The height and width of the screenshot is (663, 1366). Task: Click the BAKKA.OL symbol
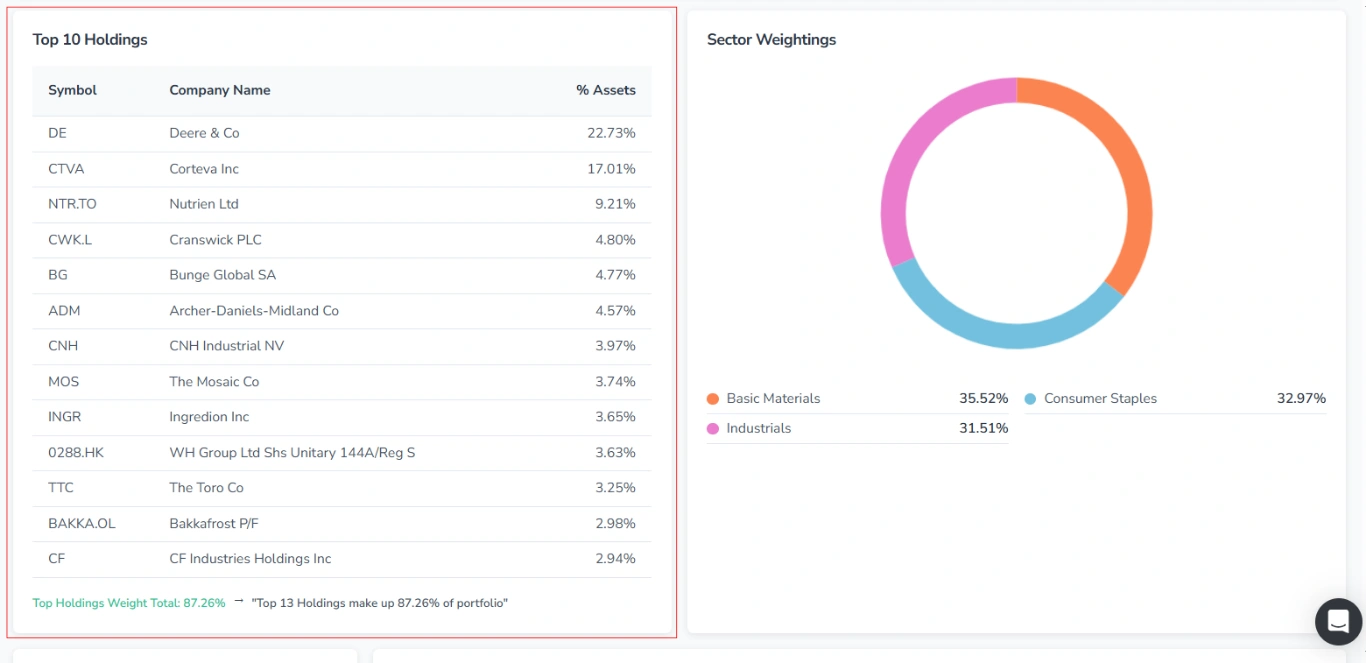tap(82, 524)
